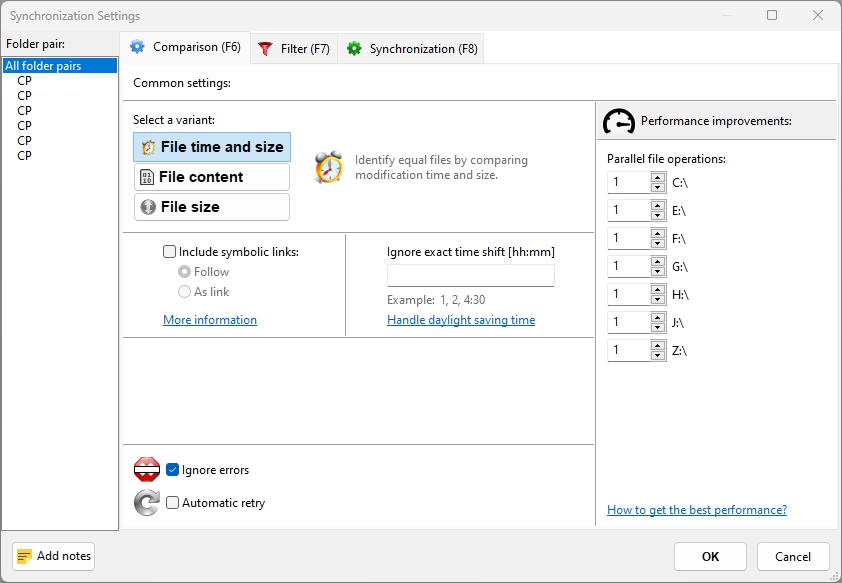842x583 pixels.
Task: Uncheck the Ignore errors checkbox
Action: click(172, 470)
